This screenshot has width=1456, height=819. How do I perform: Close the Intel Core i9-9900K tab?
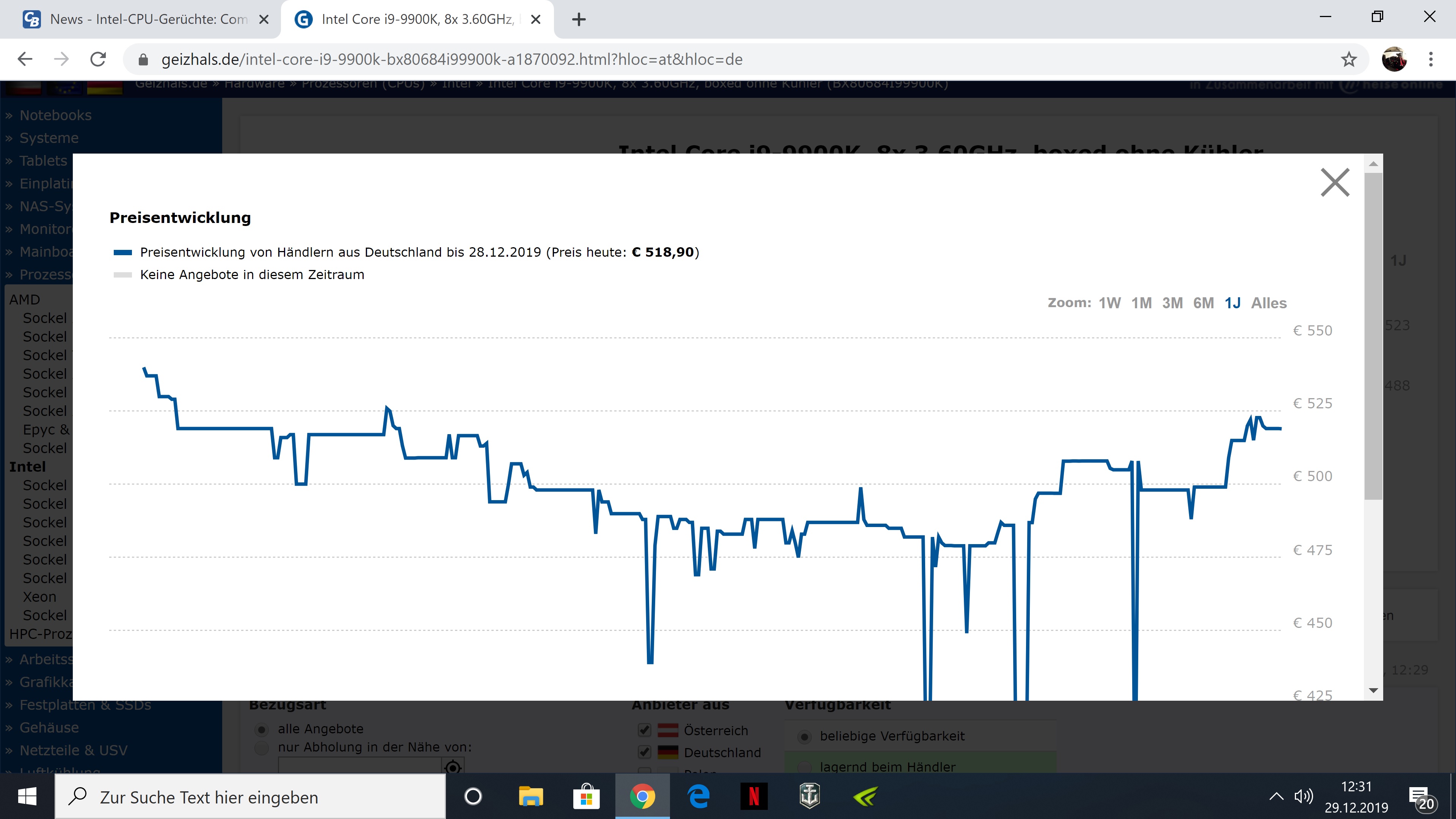pos(536,20)
